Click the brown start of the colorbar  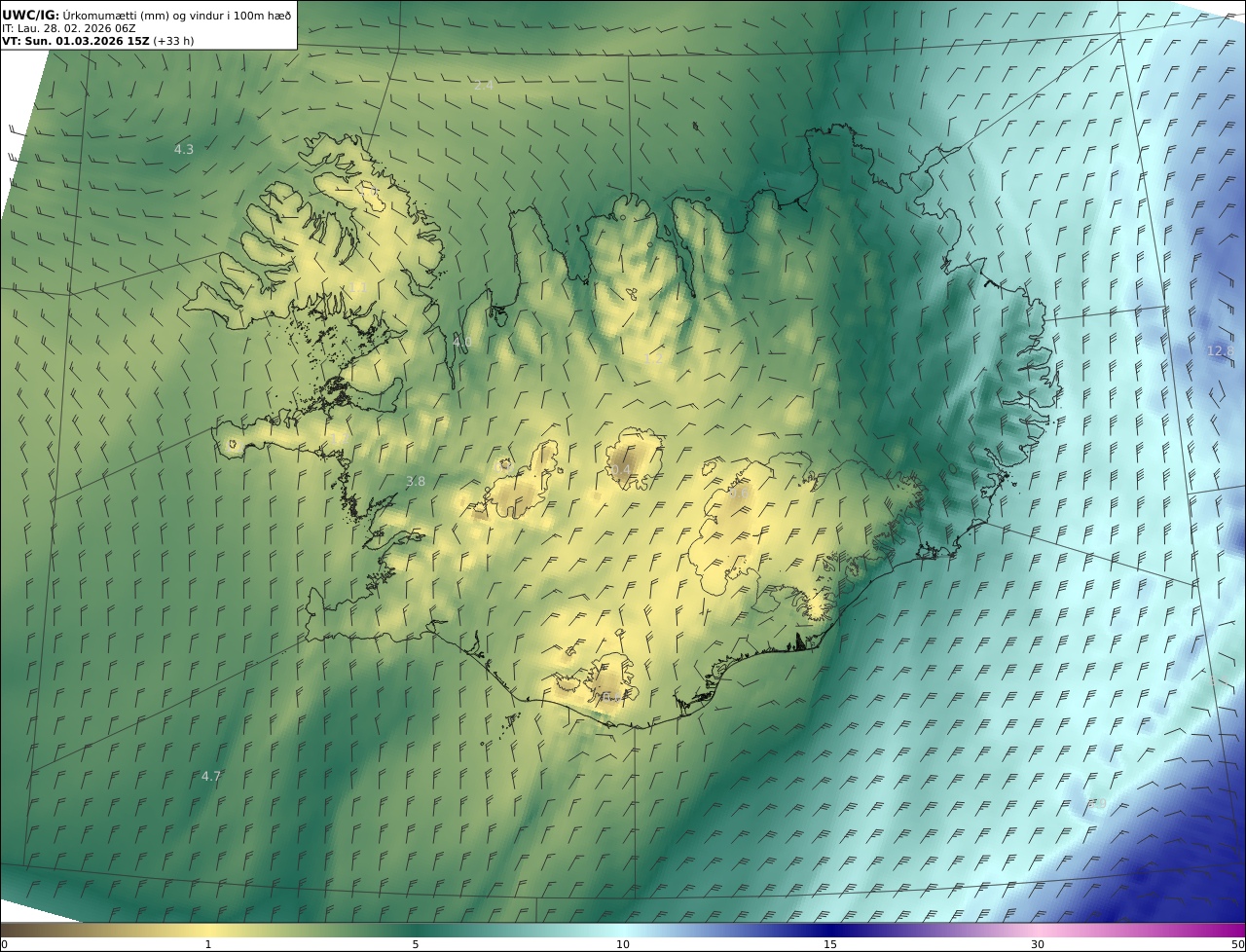(15, 930)
